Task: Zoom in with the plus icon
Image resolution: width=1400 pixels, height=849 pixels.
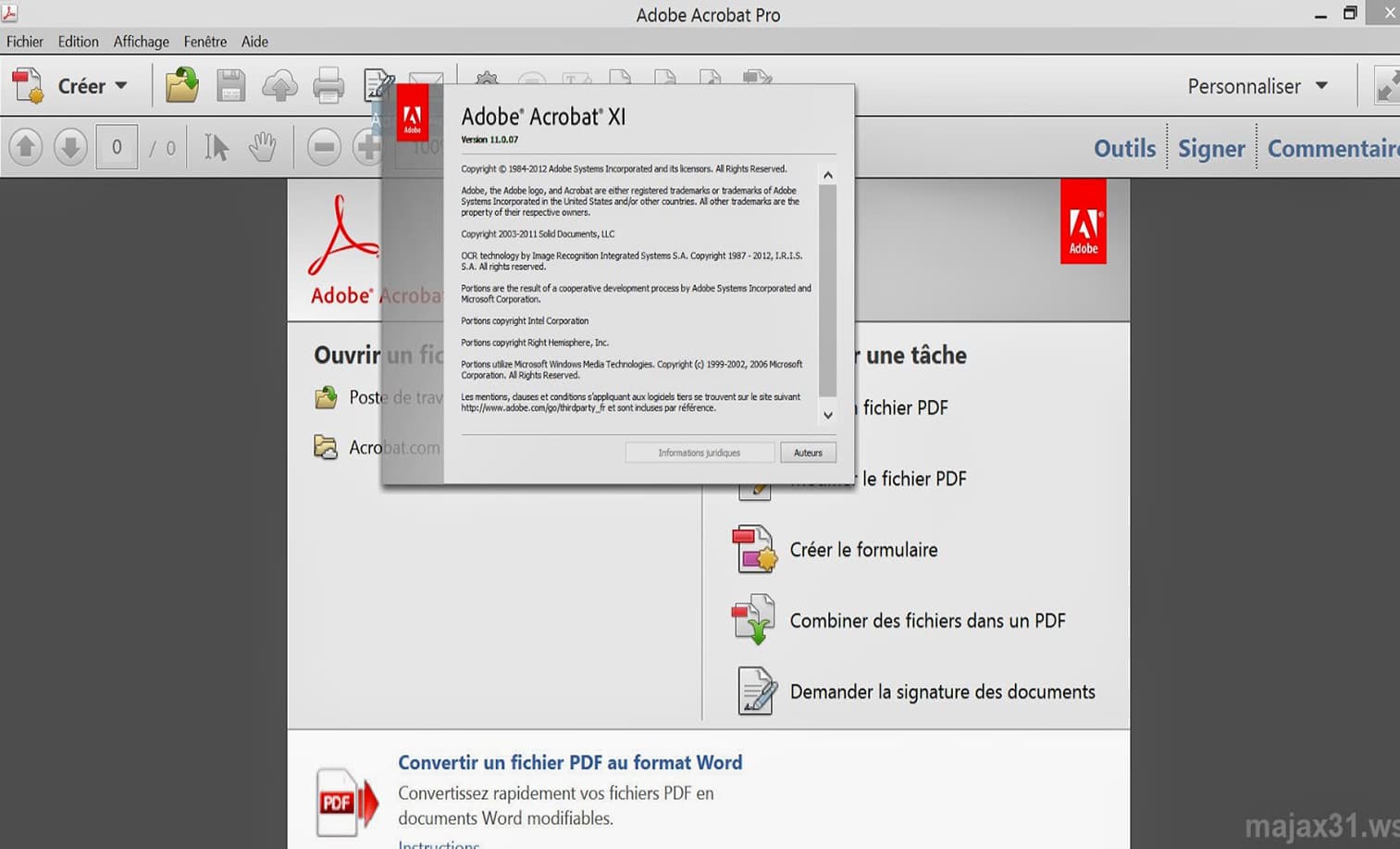Action: (369, 146)
